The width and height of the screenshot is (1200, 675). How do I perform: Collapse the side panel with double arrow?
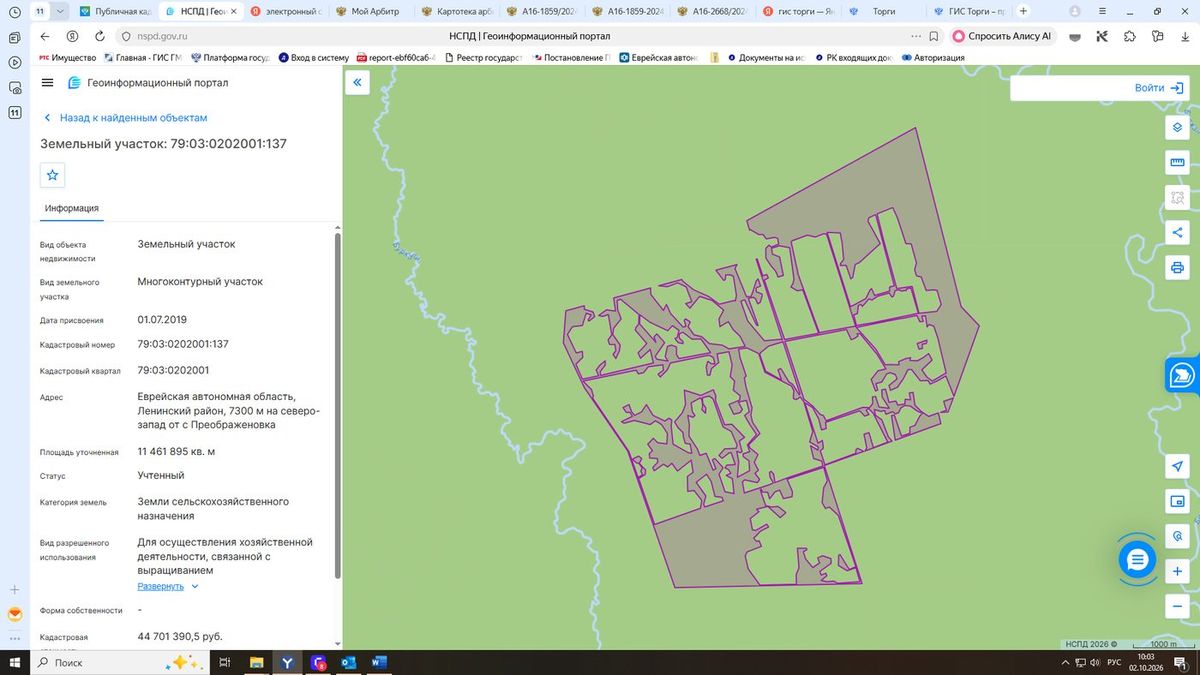(x=357, y=83)
